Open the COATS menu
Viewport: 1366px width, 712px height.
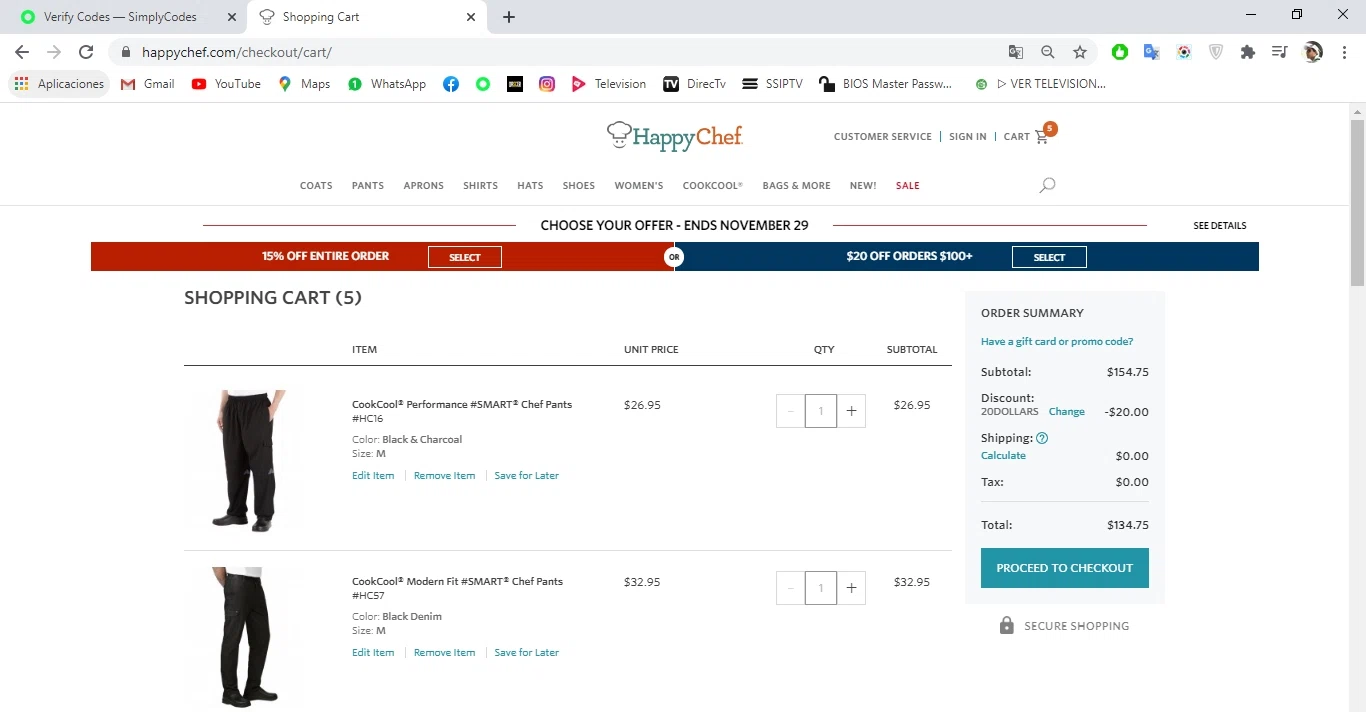point(316,186)
